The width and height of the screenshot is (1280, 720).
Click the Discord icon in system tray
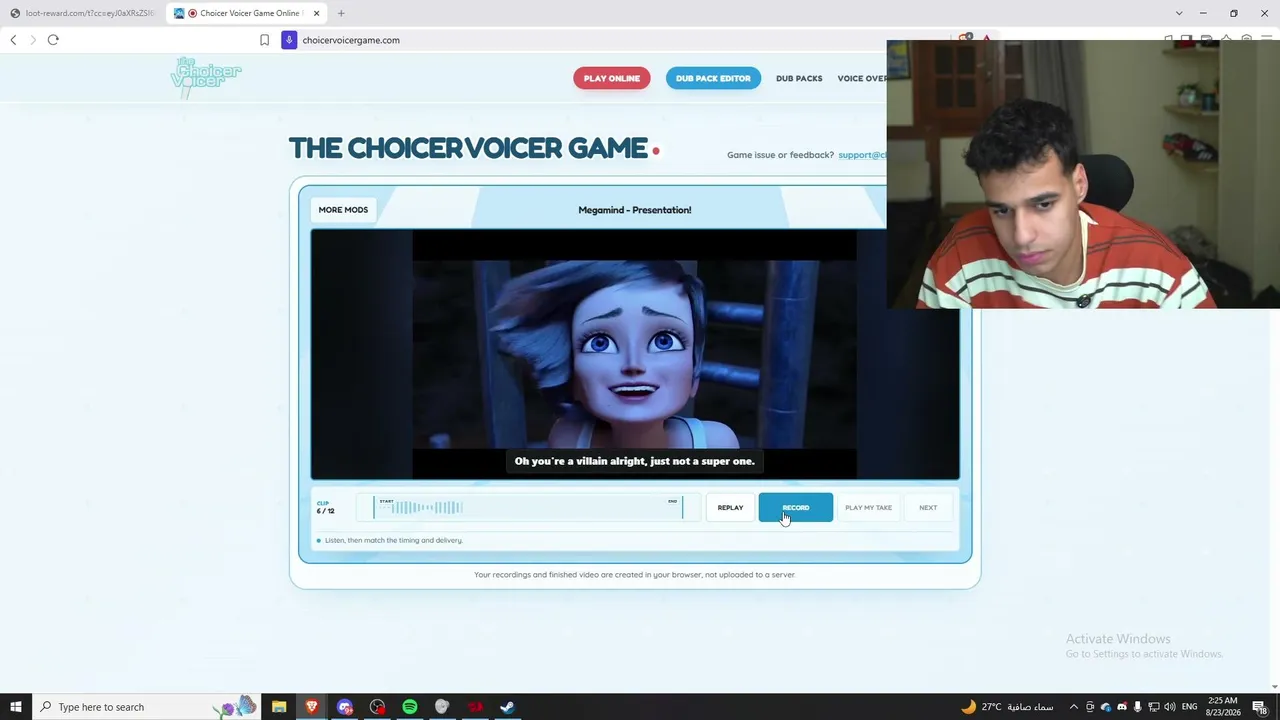pyautogui.click(x=1122, y=707)
